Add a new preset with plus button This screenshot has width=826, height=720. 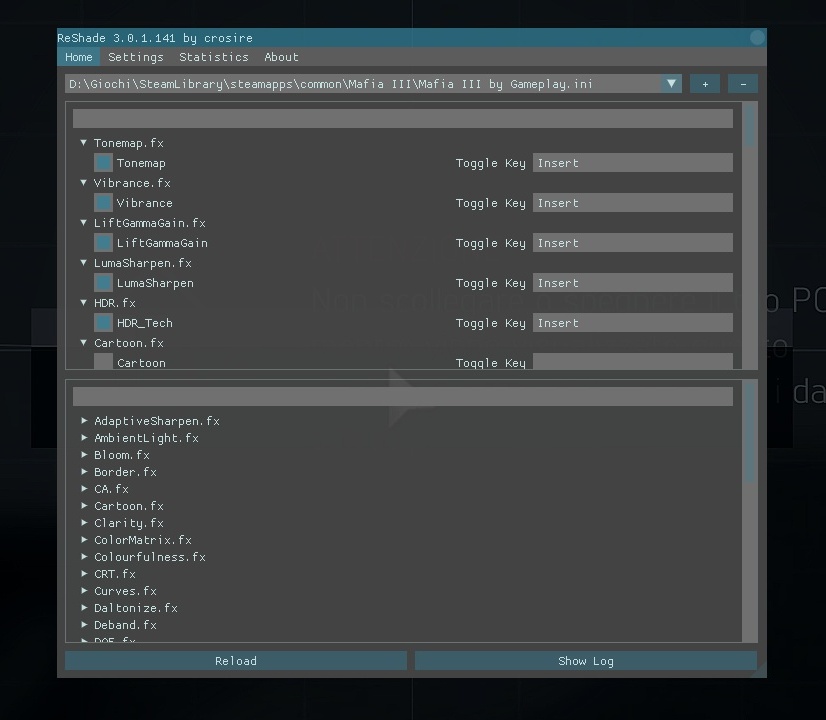[705, 84]
